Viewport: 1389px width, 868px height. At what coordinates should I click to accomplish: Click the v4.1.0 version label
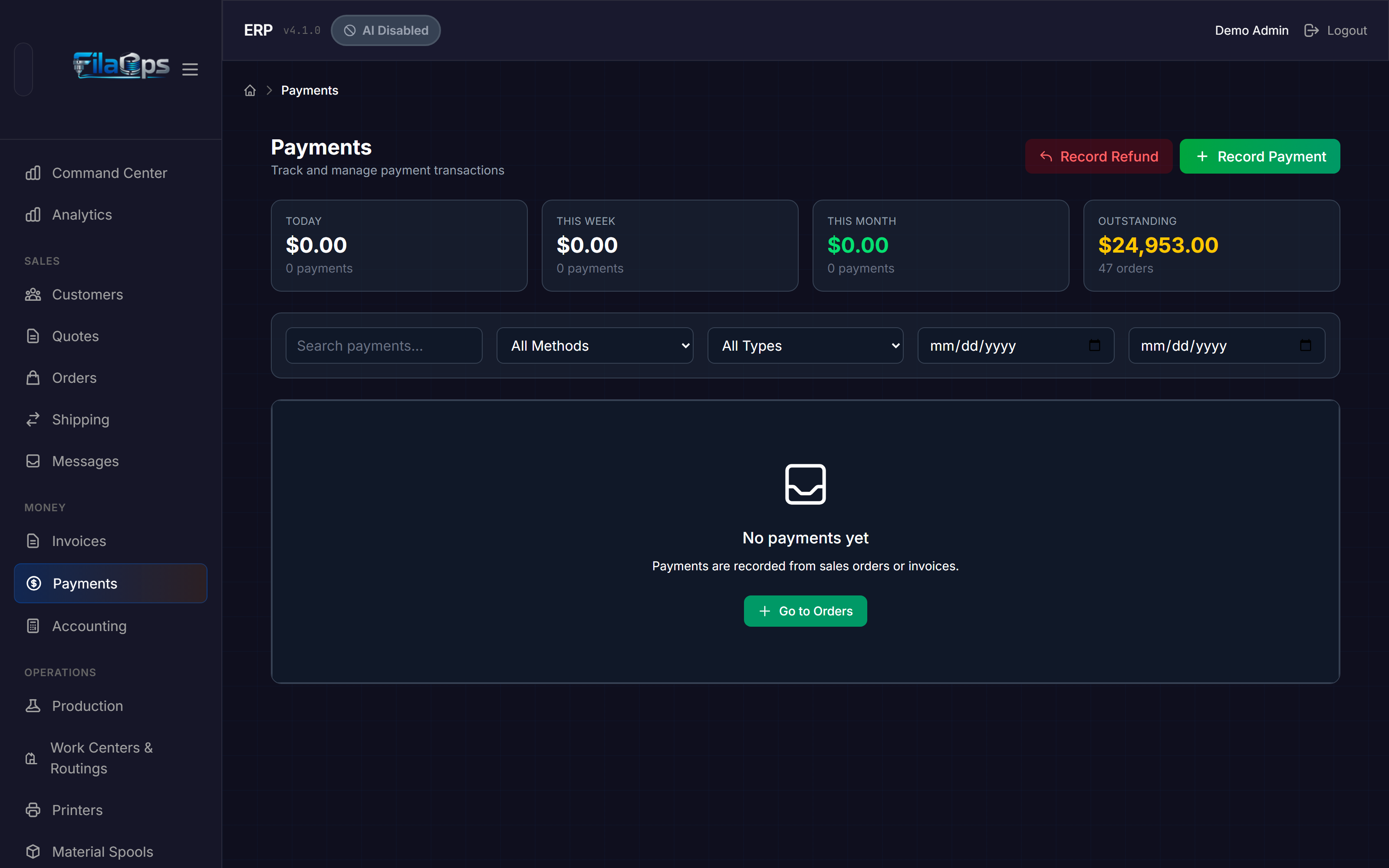[x=302, y=30]
